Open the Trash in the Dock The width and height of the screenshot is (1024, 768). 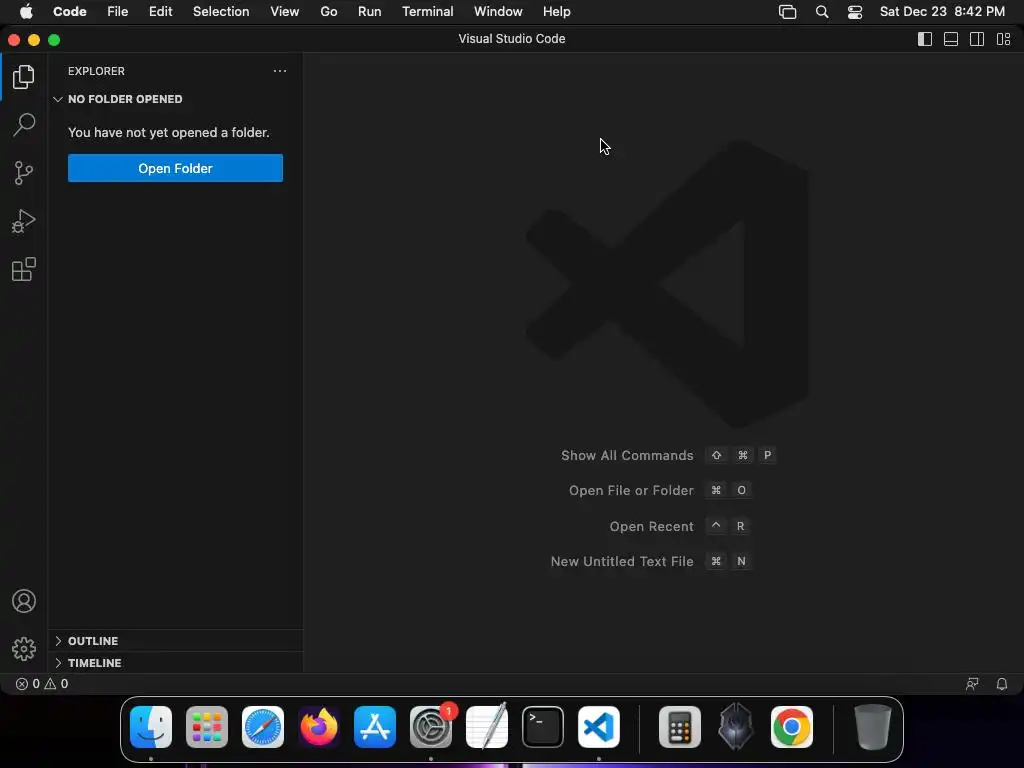click(x=872, y=727)
